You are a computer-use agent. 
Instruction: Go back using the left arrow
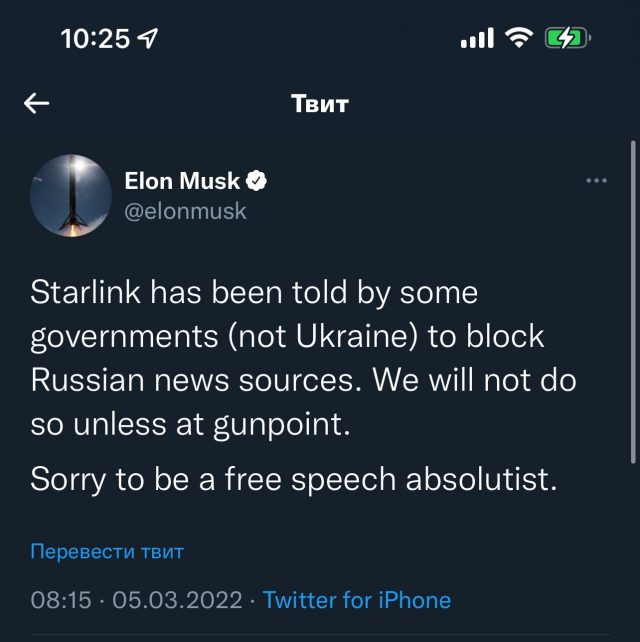point(37,104)
